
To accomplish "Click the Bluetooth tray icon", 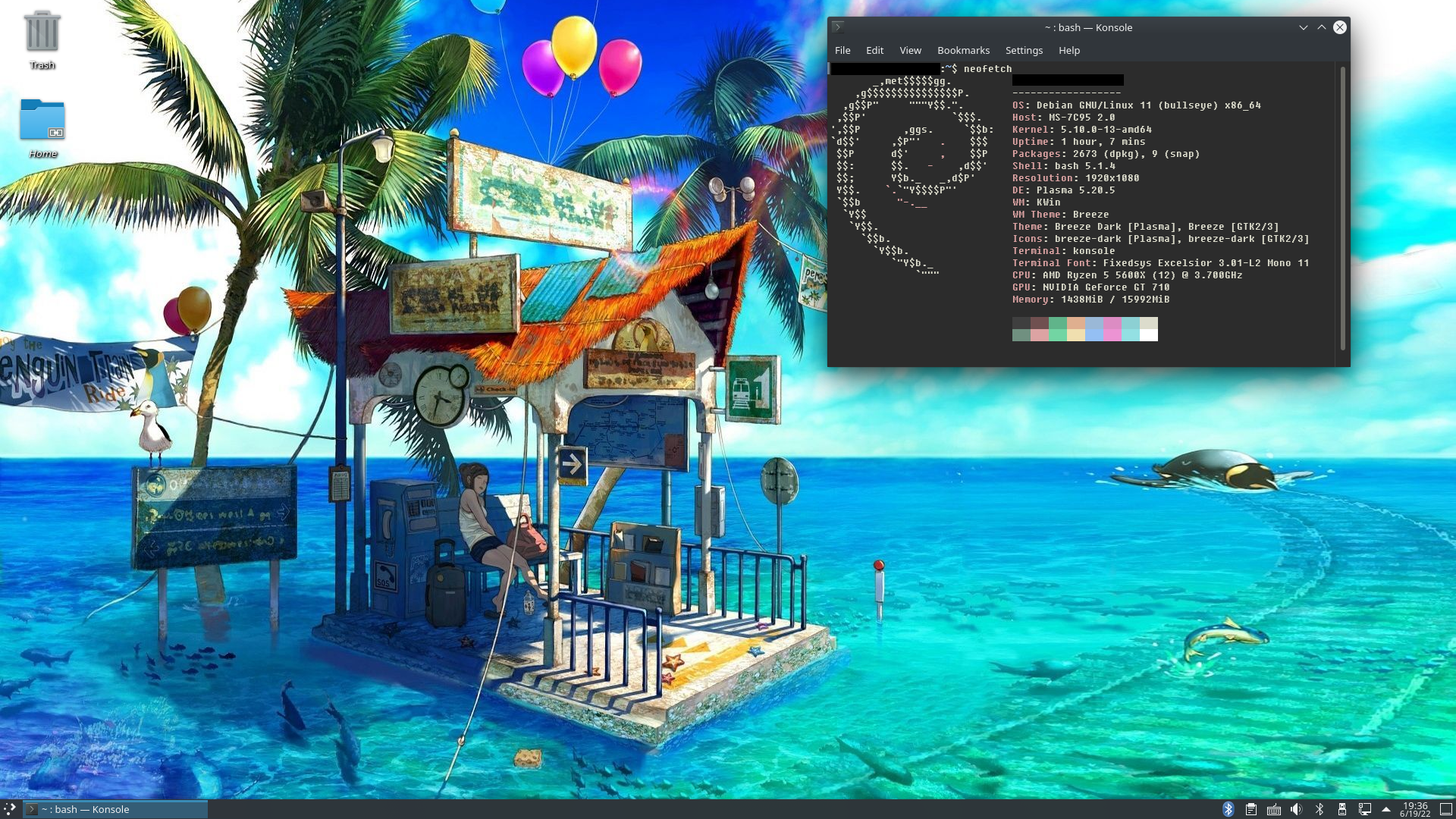I will pyautogui.click(x=1319, y=809).
